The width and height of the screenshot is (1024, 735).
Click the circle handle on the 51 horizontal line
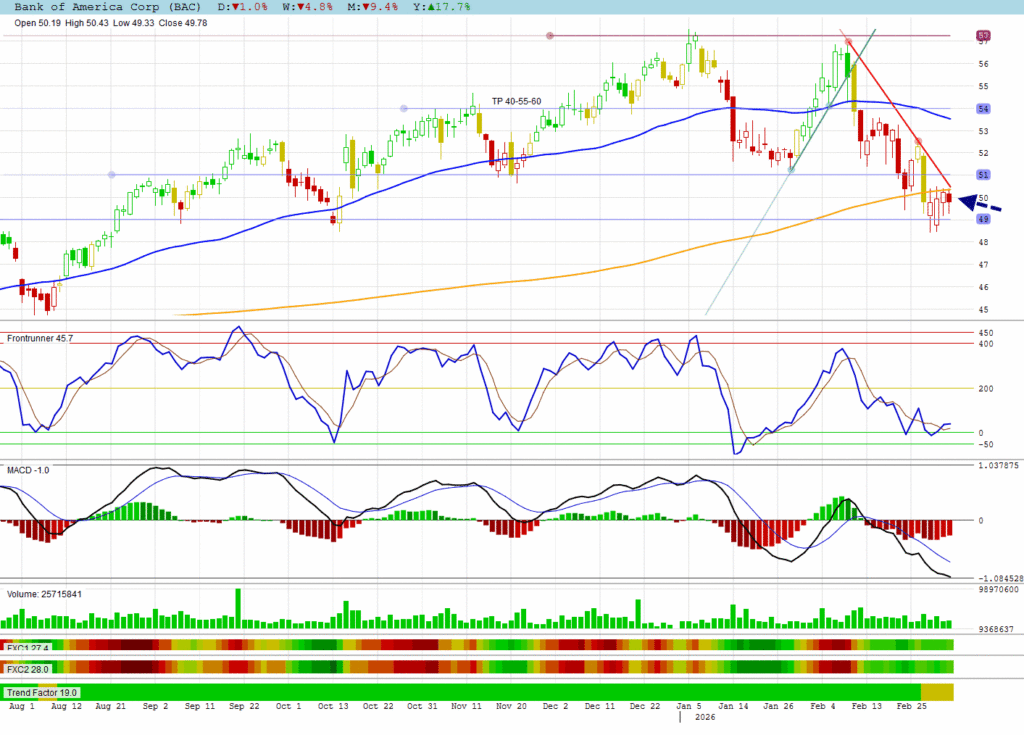(x=111, y=174)
